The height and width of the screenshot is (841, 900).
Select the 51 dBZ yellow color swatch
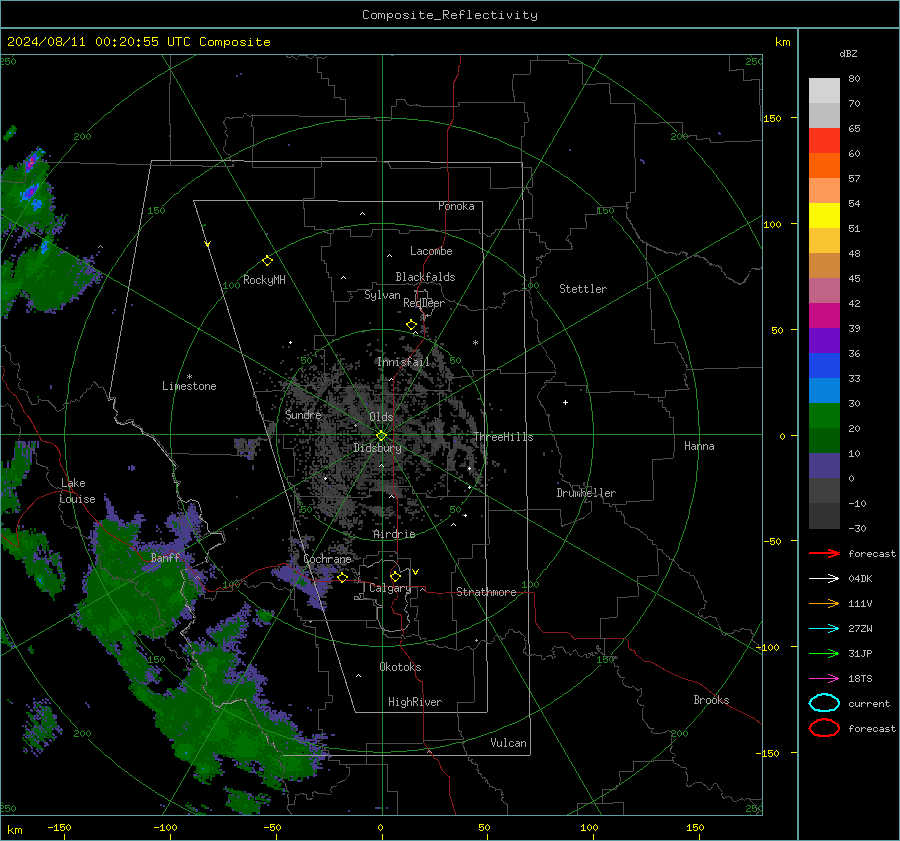click(824, 215)
